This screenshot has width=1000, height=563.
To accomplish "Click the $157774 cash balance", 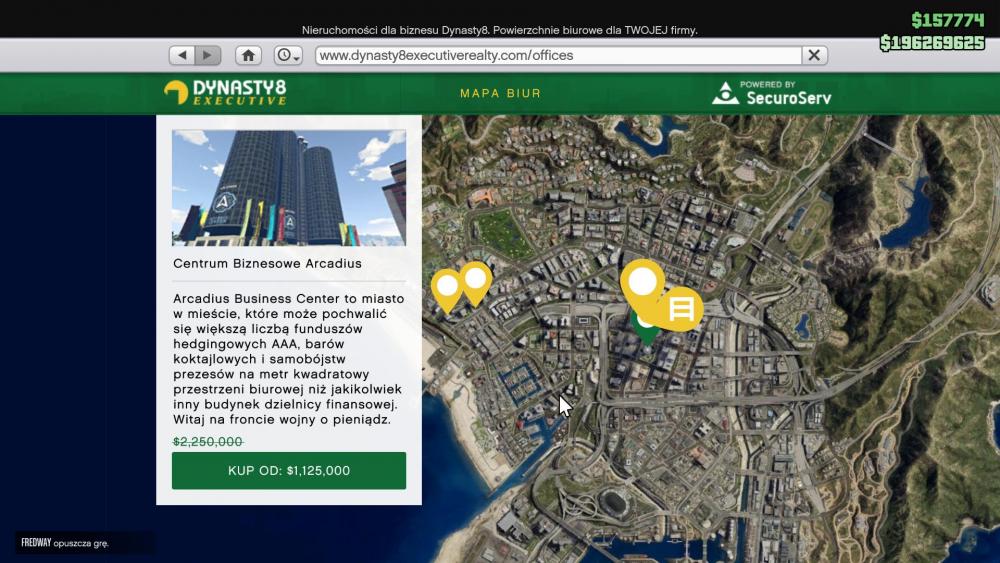I will (x=948, y=20).
